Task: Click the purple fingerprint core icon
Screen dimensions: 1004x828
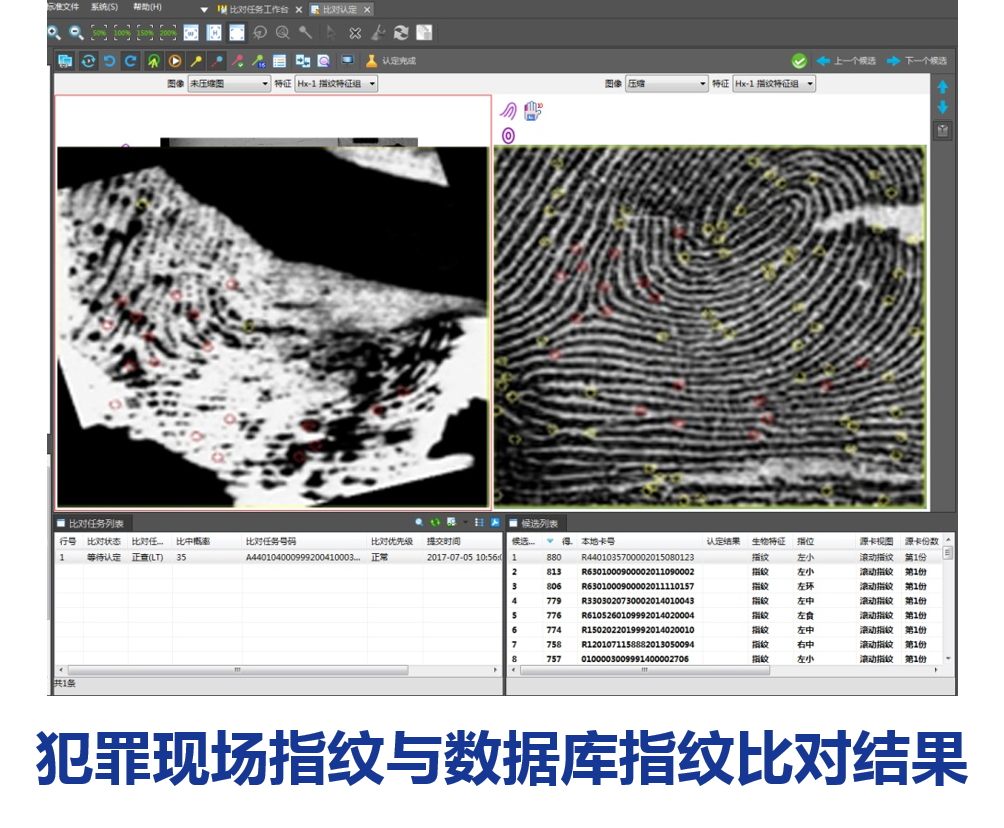Action: coord(508,135)
